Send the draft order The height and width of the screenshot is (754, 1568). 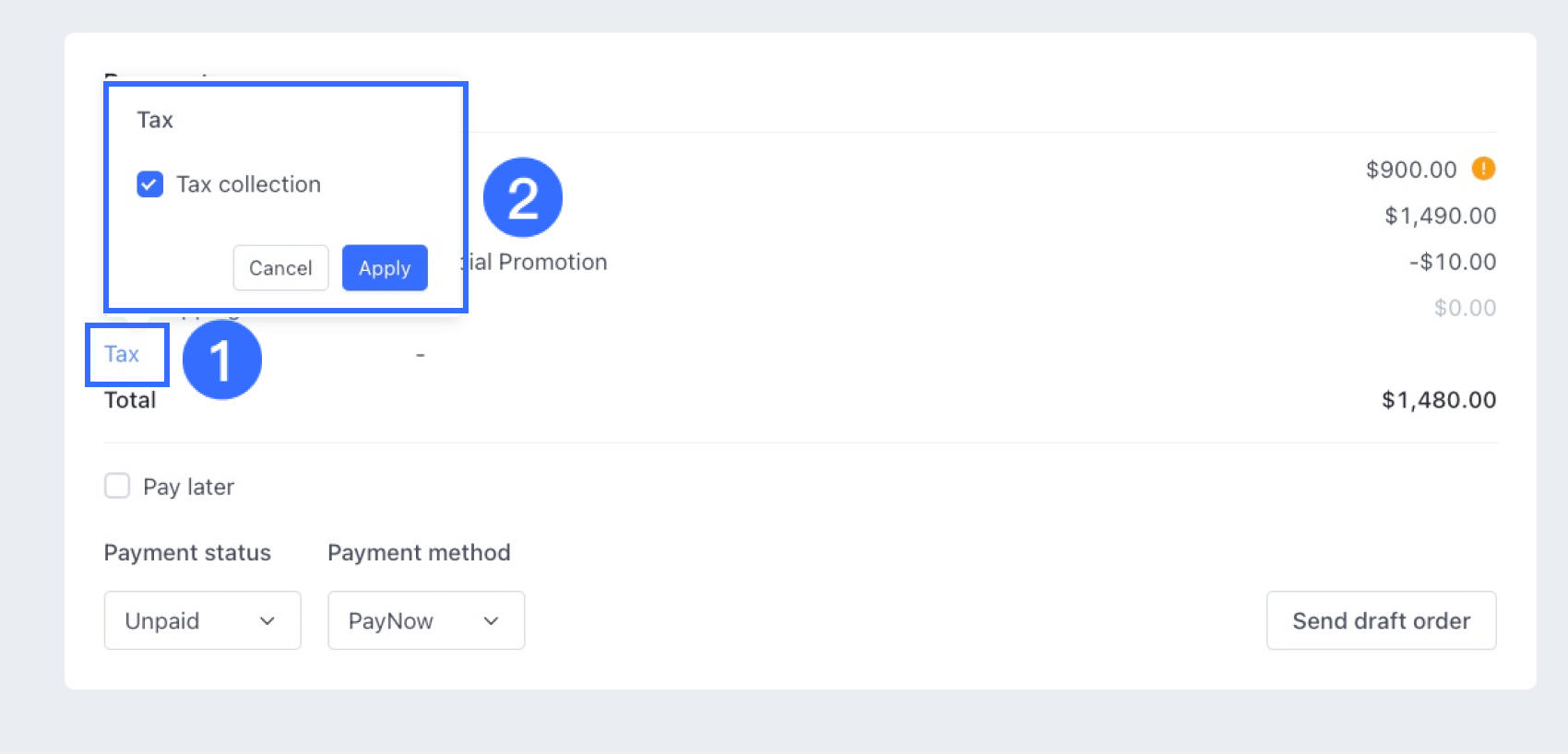coord(1382,620)
